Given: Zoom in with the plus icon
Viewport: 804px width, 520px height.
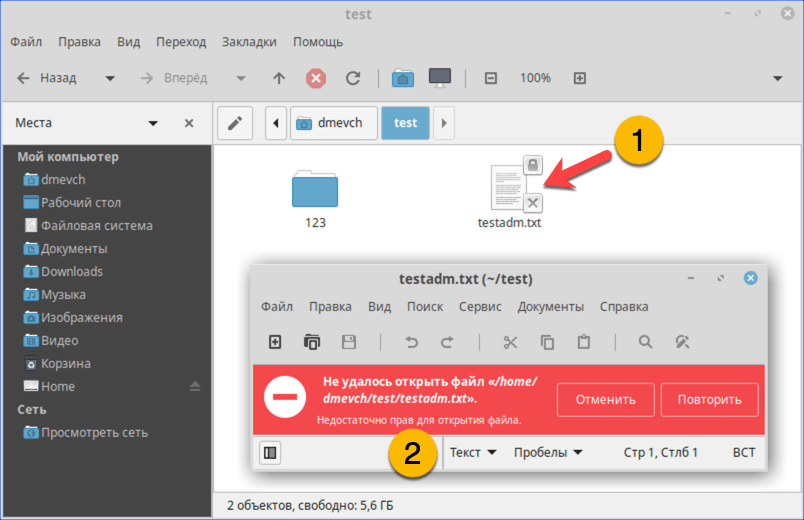Looking at the screenshot, I should click(x=579, y=78).
